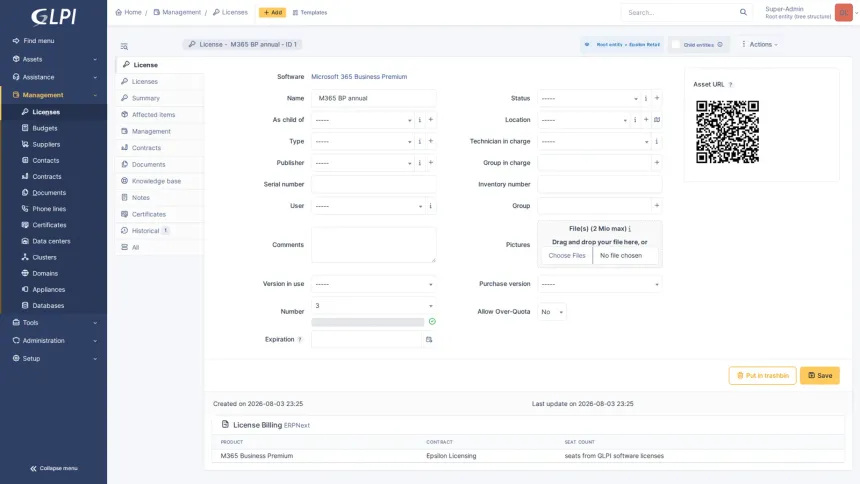This screenshot has height=484, width=860.
Task: Open the Knowledge base tab
Action: point(160,181)
